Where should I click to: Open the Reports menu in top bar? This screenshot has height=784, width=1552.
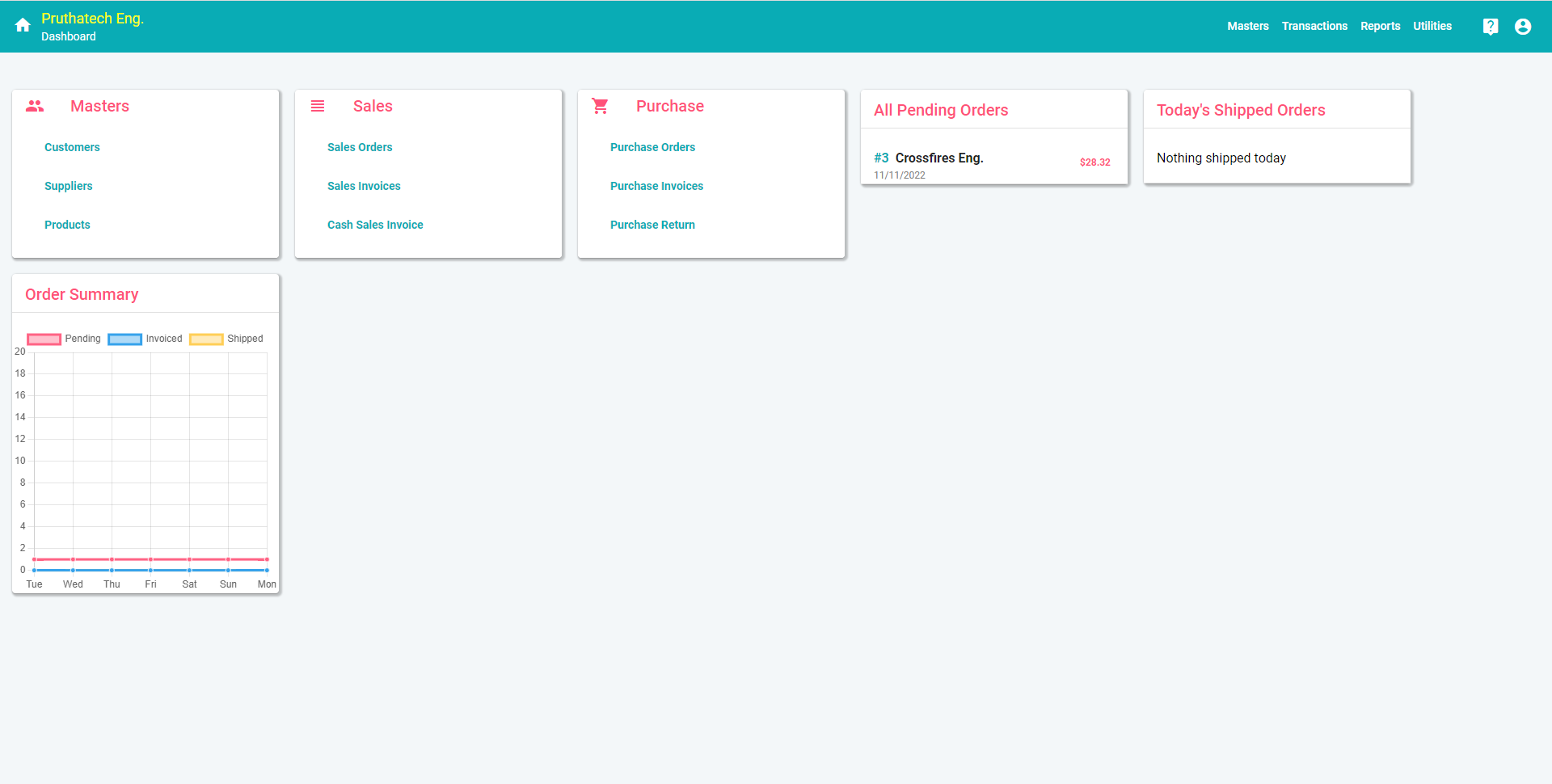[x=1380, y=26]
